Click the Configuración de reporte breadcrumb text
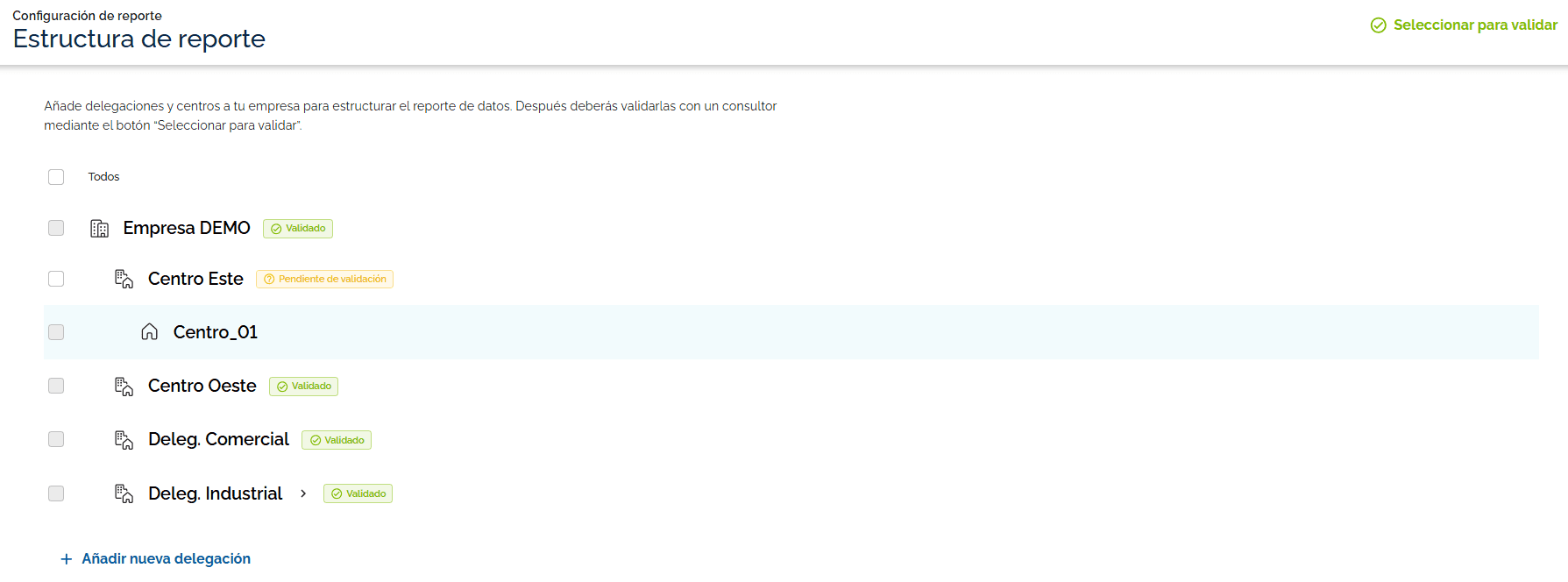 [87, 16]
